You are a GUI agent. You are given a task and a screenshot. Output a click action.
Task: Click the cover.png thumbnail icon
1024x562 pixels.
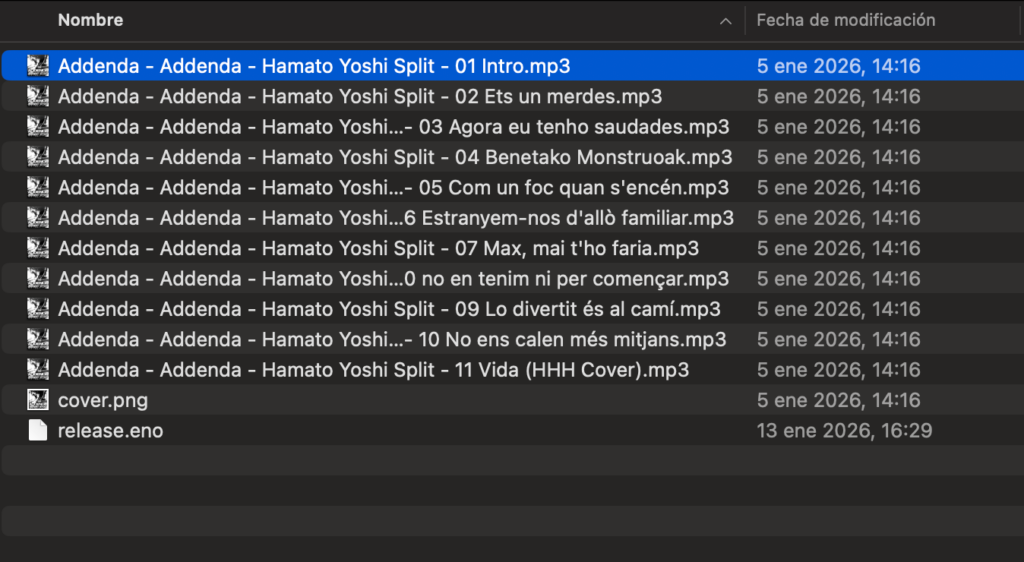[38, 400]
